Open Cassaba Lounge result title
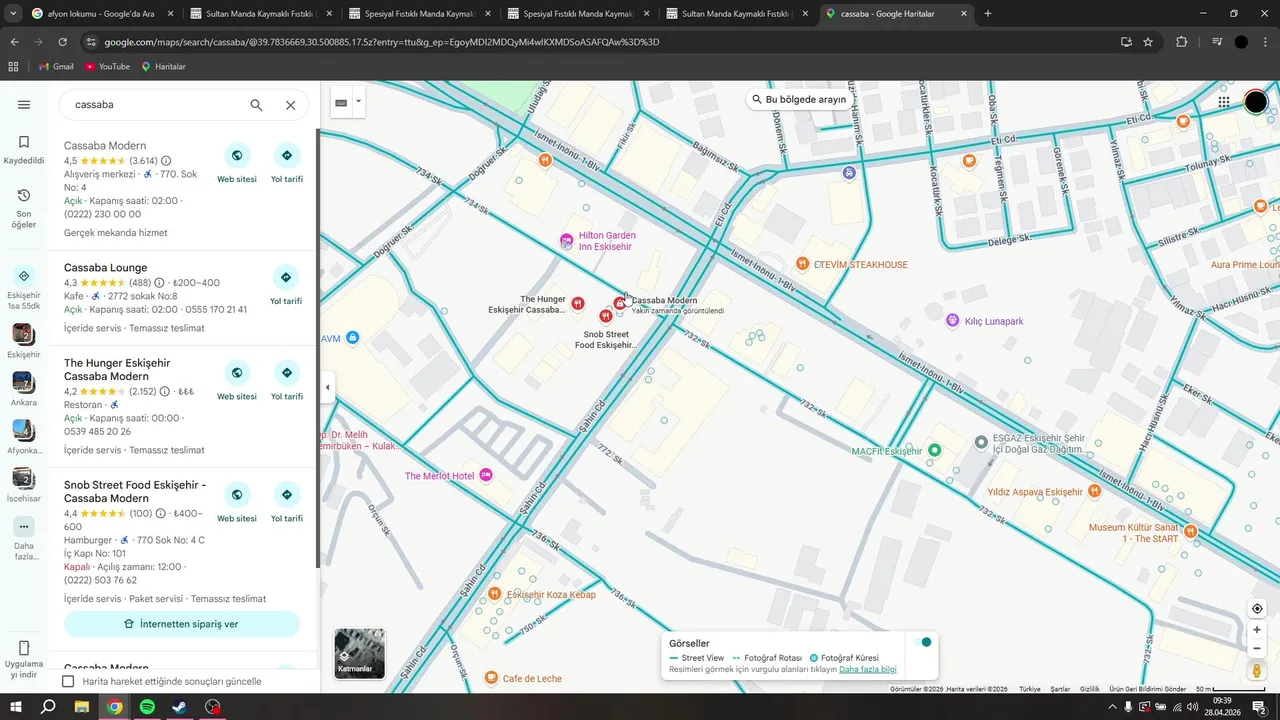This screenshot has width=1280, height=720. pos(105,268)
